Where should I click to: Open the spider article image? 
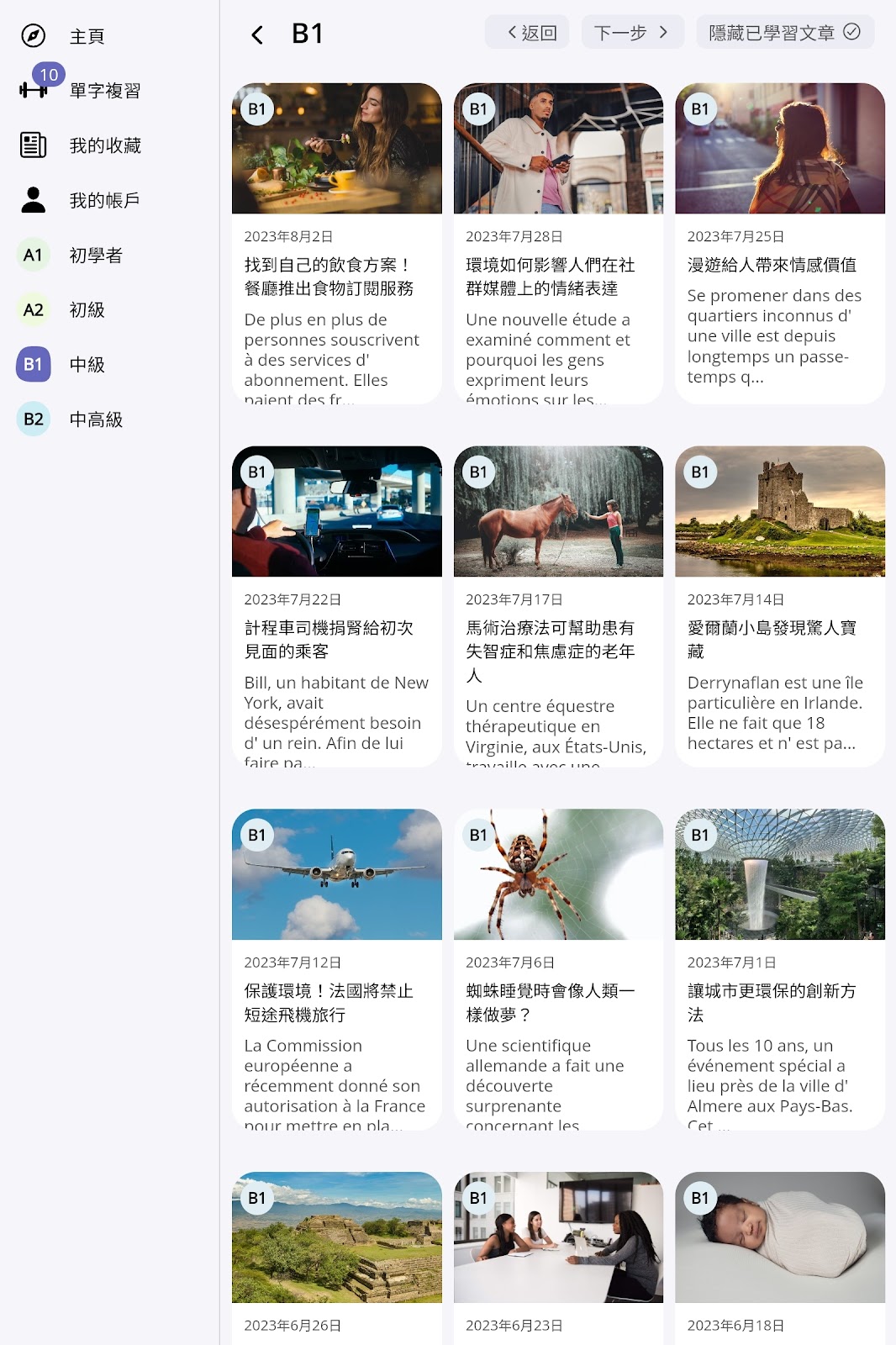(558, 874)
